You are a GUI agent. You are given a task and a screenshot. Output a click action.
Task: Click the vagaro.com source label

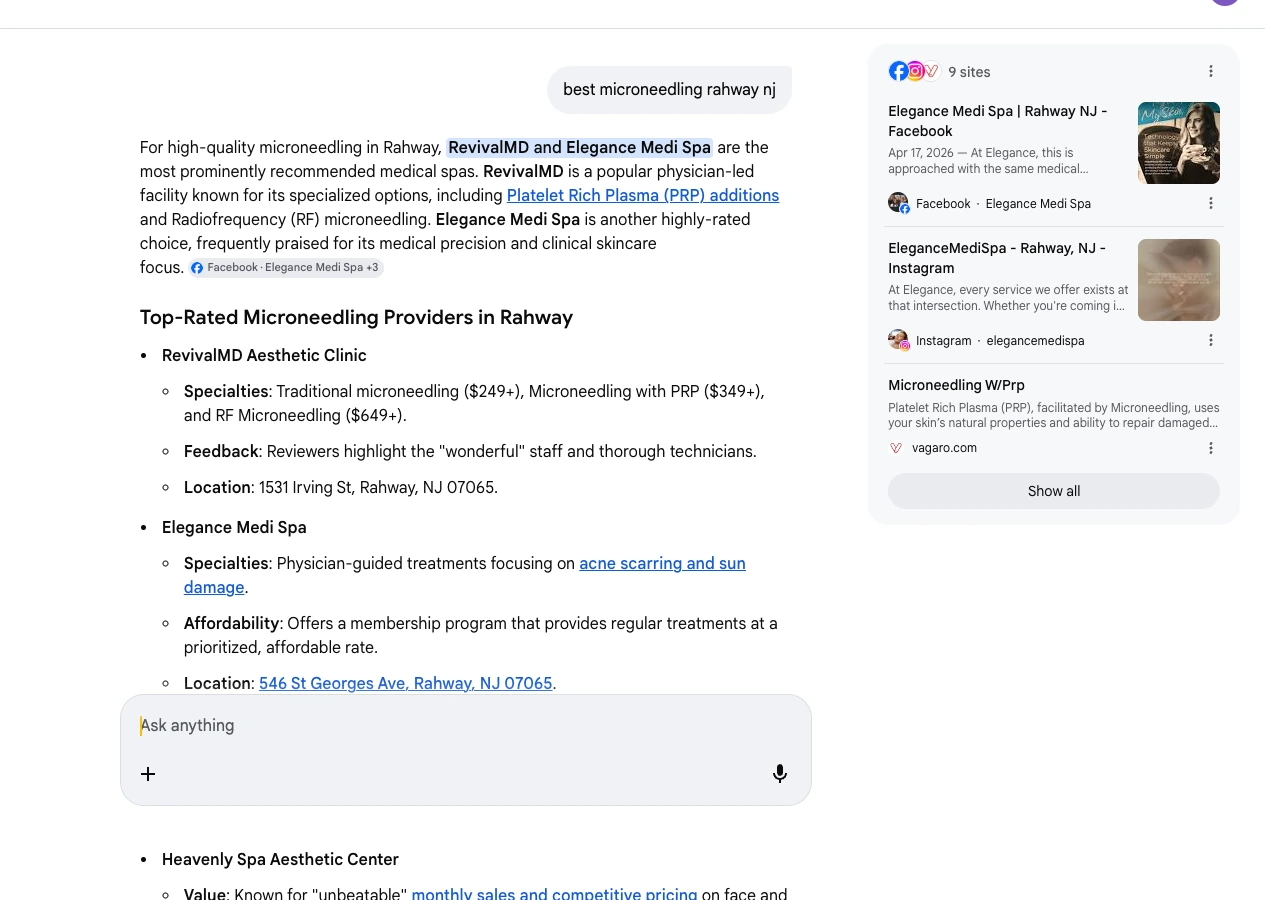point(944,448)
